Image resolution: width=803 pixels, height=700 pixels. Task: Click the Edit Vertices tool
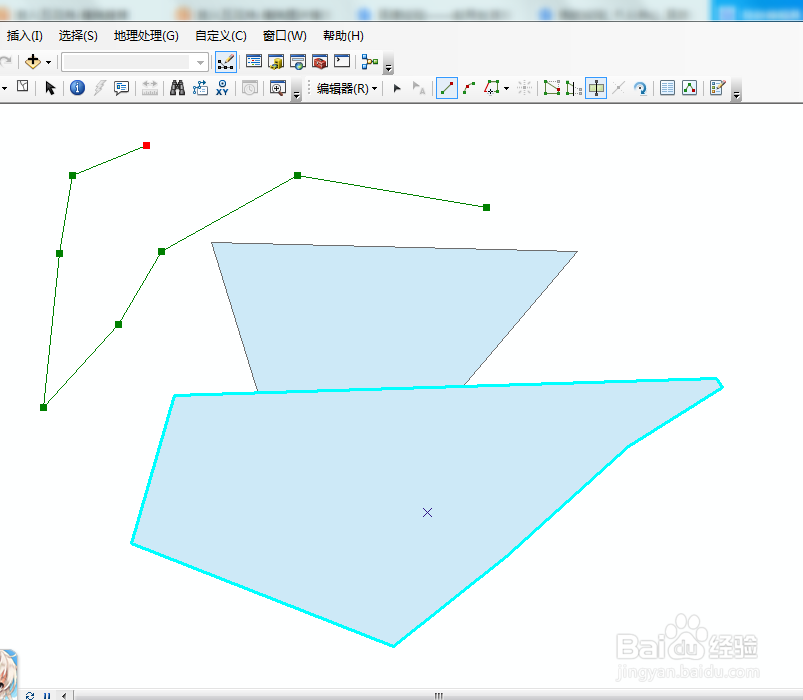(552, 88)
